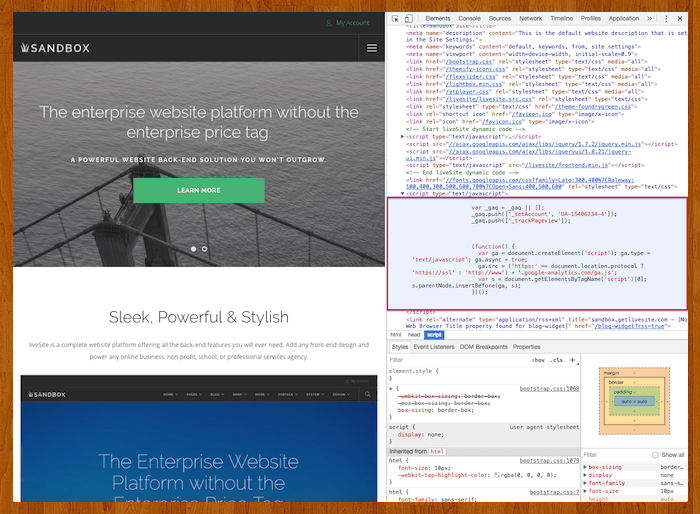This screenshot has height=514, width=700.
Task: Select the element.style rule header
Action: click(414, 371)
